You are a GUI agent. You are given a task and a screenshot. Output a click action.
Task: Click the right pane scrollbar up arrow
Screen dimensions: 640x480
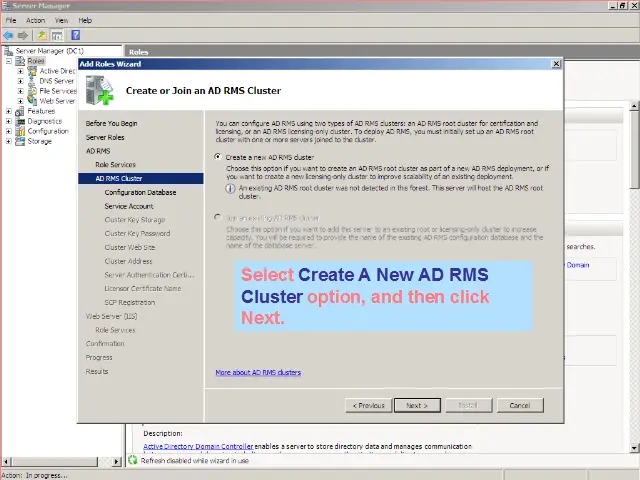(x=634, y=106)
